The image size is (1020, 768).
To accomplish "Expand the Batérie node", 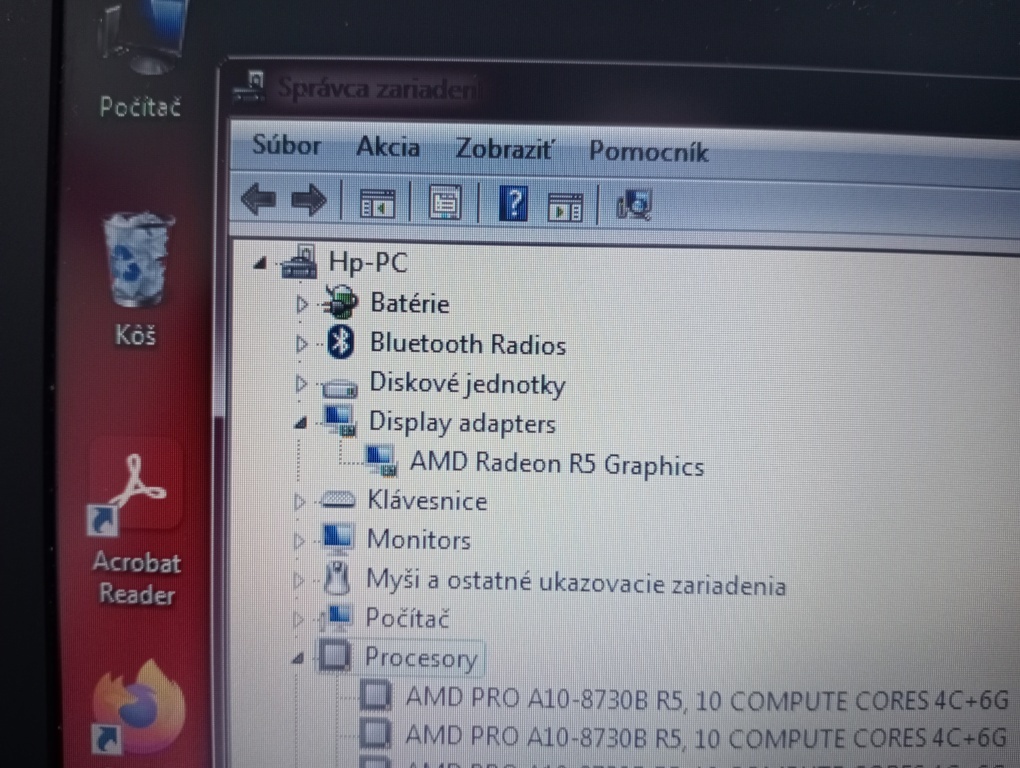I will point(301,304).
